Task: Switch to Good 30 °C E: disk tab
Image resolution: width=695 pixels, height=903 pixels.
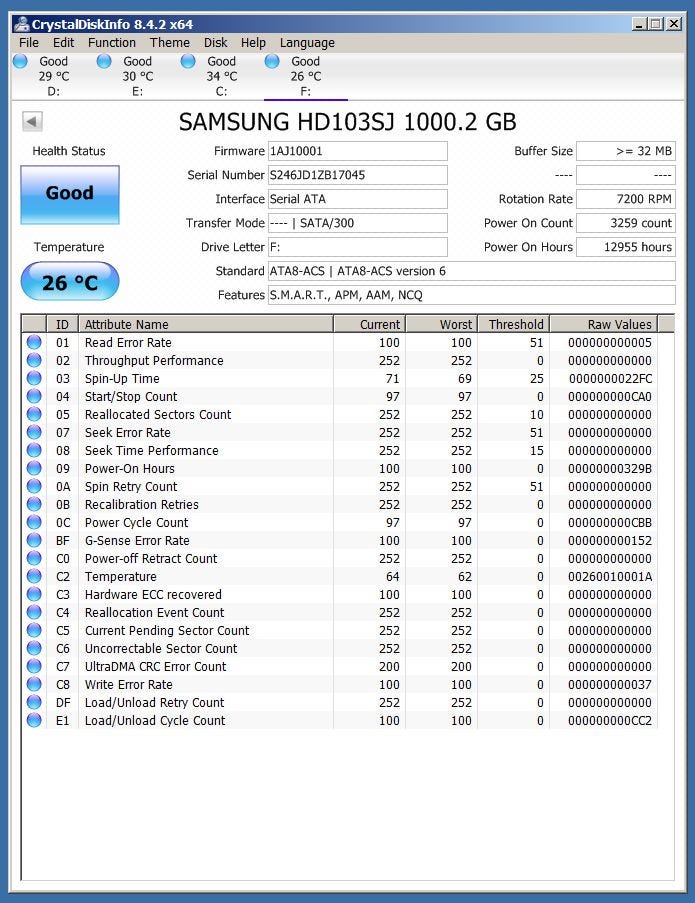Action: click(x=137, y=76)
